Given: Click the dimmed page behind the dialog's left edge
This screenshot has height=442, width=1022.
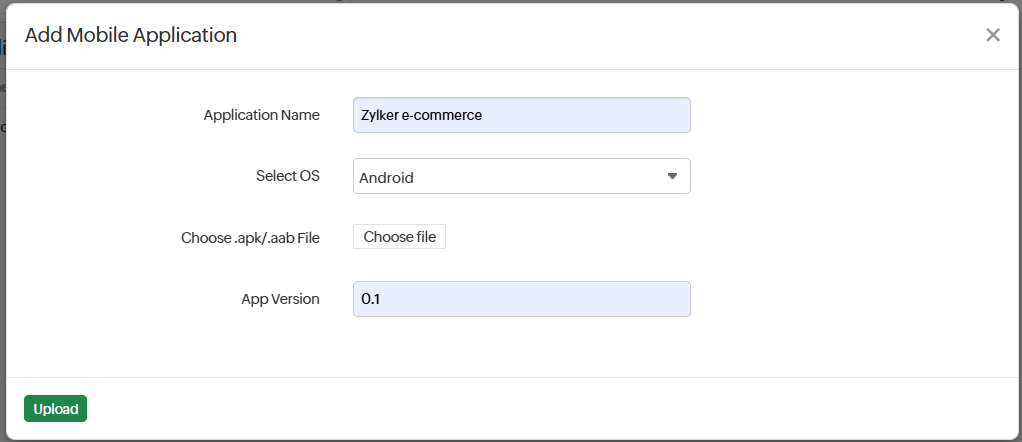Looking at the screenshot, I should [x=2, y=250].
